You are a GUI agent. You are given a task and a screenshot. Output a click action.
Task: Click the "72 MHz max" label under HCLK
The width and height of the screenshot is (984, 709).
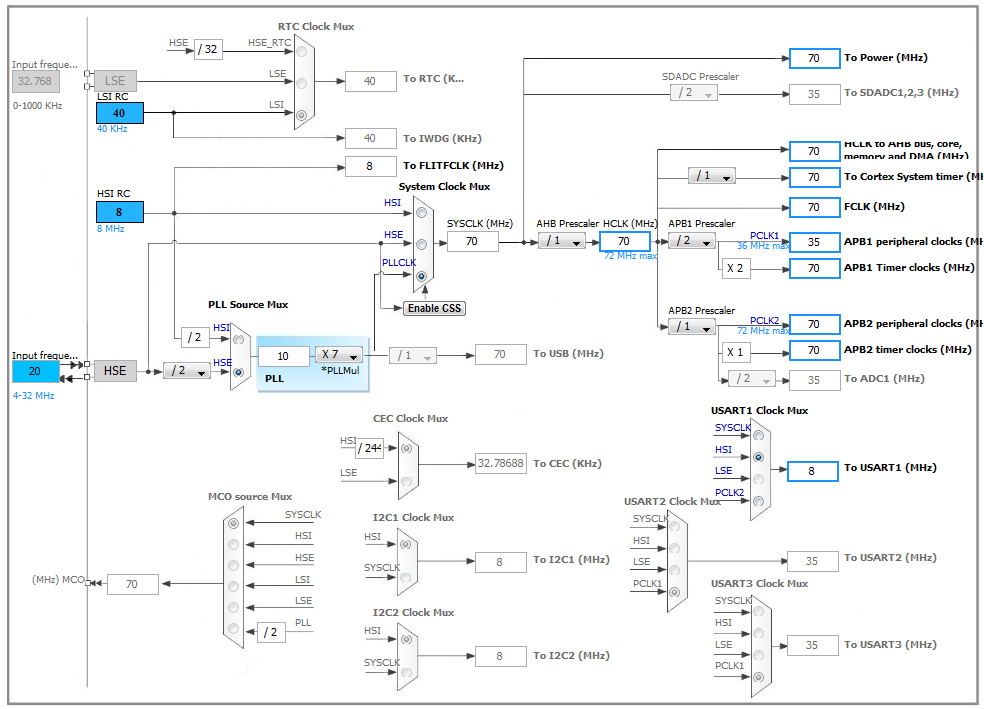(x=631, y=256)
